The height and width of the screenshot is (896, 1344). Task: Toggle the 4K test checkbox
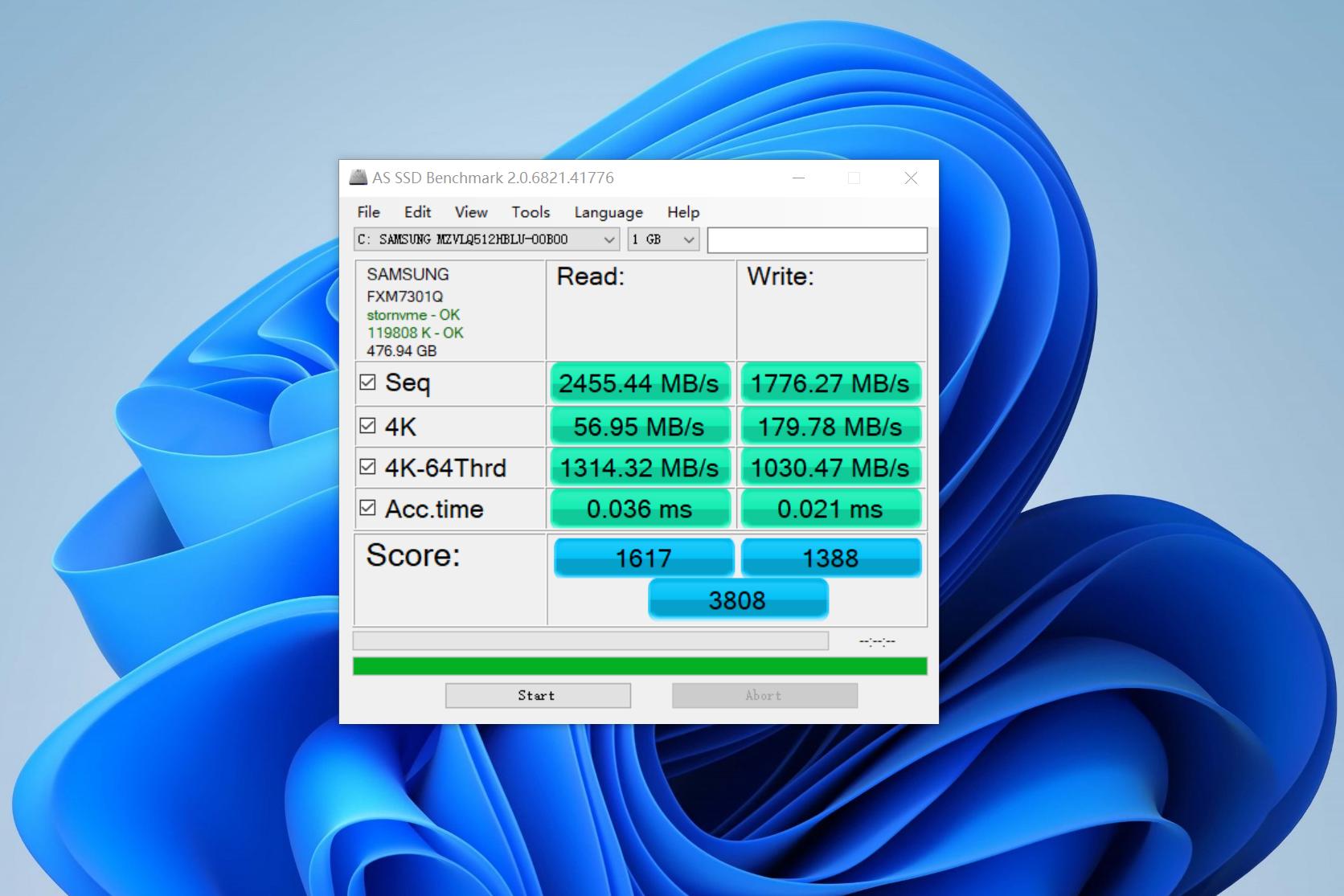(x=367, y=426)
